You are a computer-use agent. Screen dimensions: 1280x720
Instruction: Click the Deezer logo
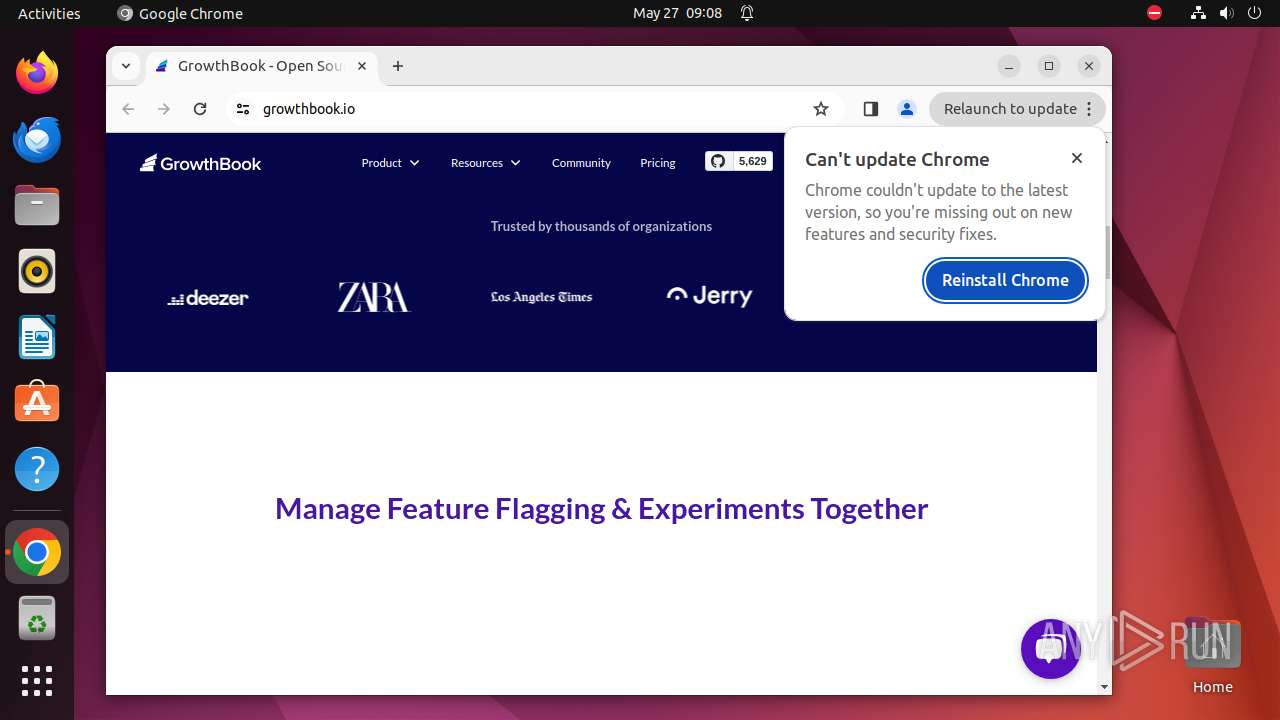(x=208, y=297)
